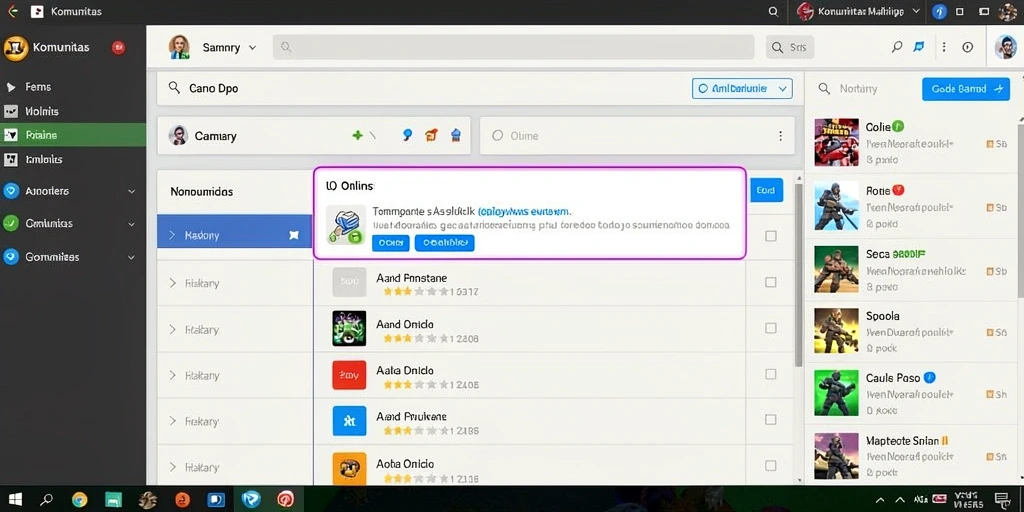Click the Gode Barnd button

coord(966,89)
